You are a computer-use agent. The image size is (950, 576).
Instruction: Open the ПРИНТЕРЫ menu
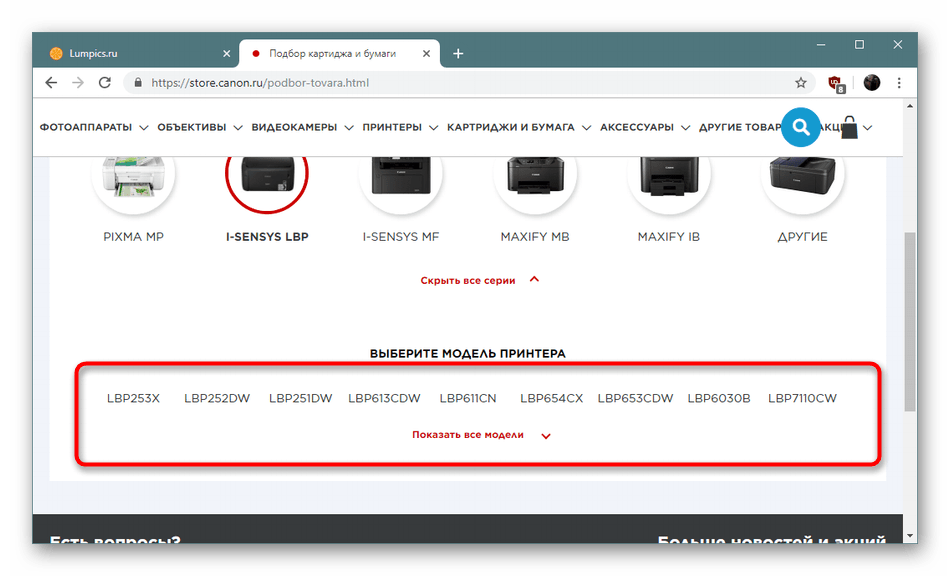(x=392, y=127)
